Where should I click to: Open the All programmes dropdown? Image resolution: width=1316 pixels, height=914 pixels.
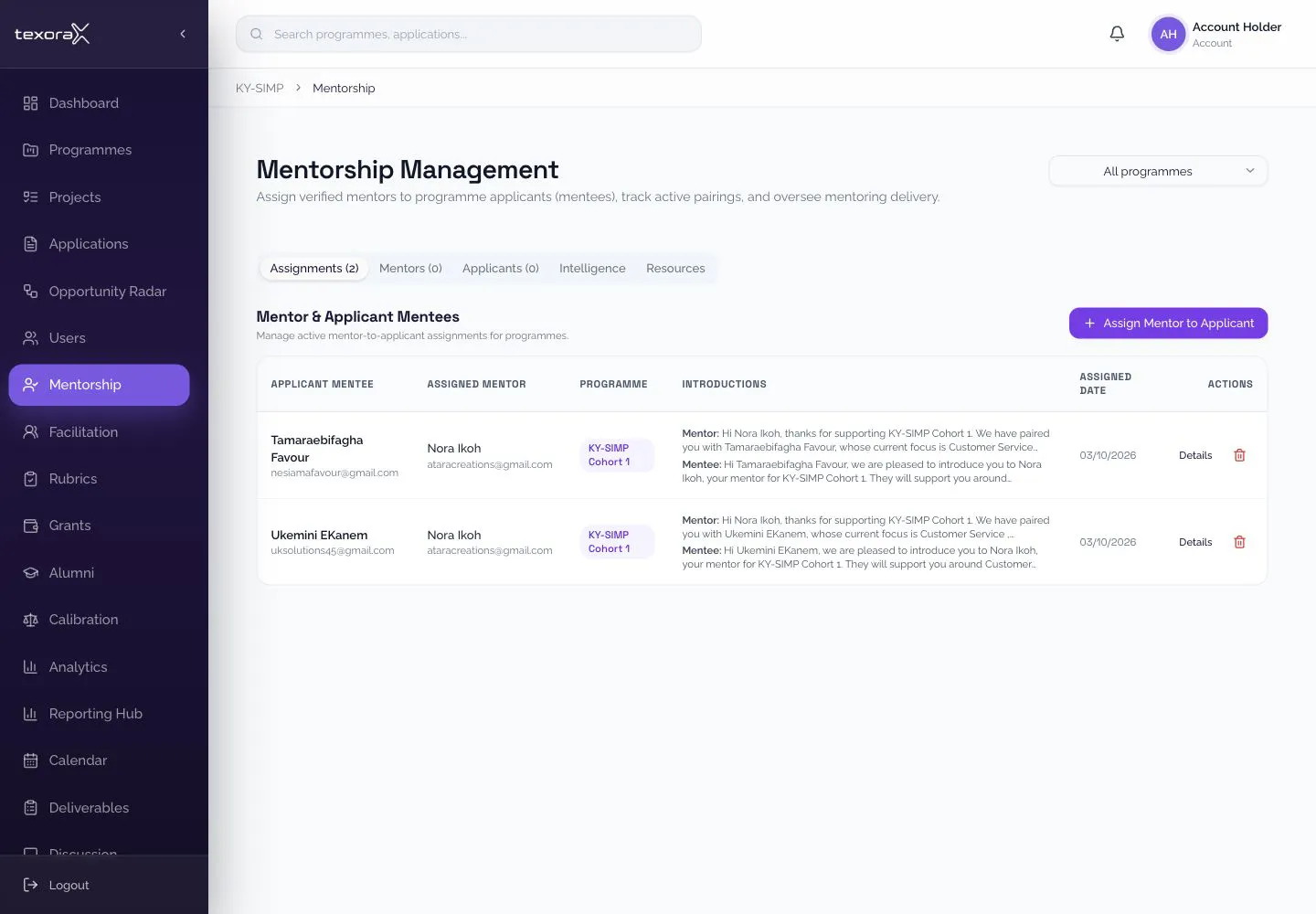(x=1158, y=171)
